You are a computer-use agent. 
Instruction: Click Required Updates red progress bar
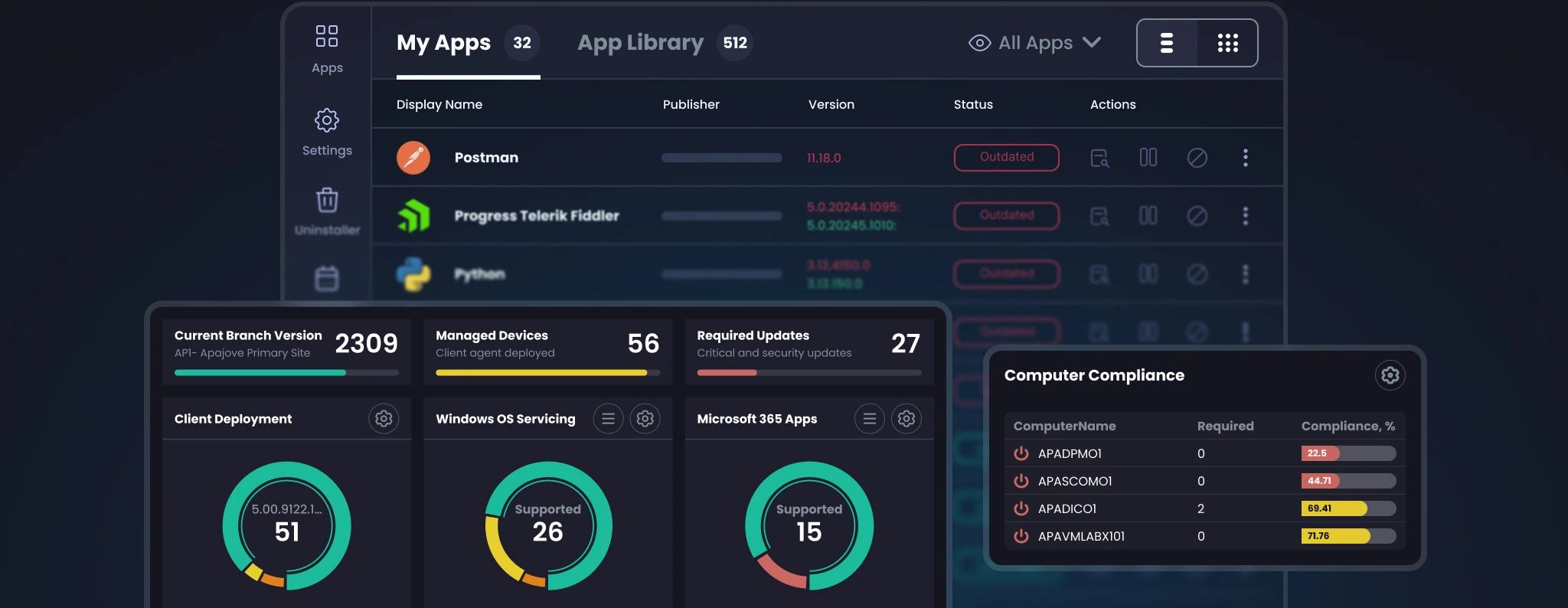point(809,373)
